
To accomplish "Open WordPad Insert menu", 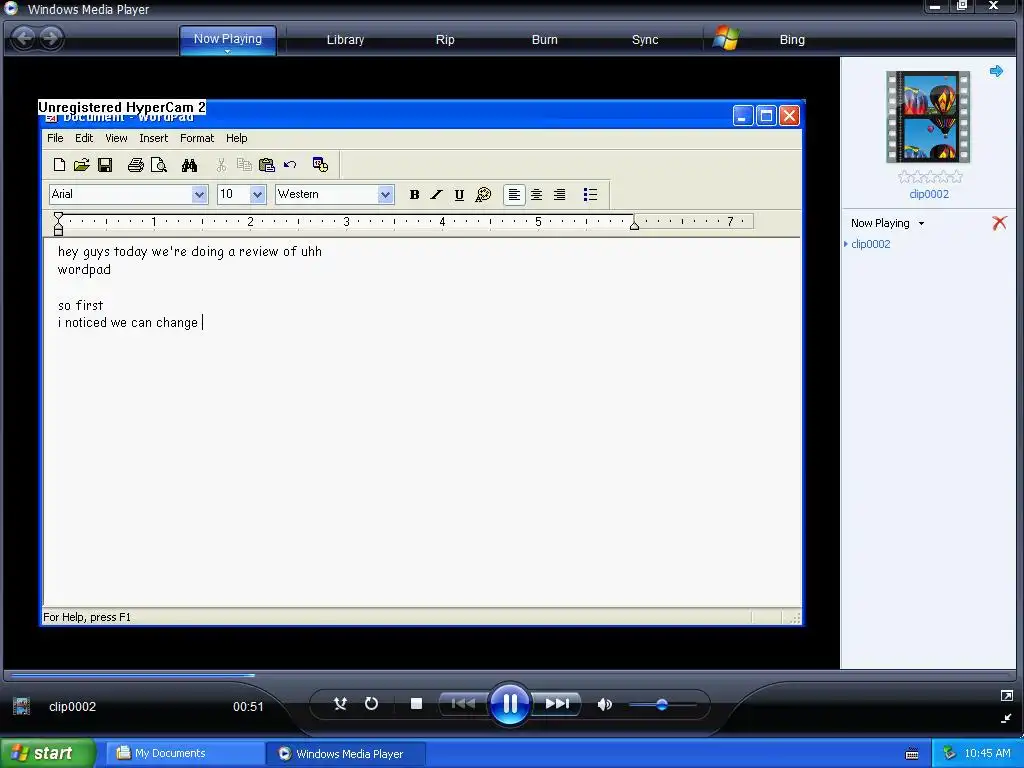I will pos(153,138).
